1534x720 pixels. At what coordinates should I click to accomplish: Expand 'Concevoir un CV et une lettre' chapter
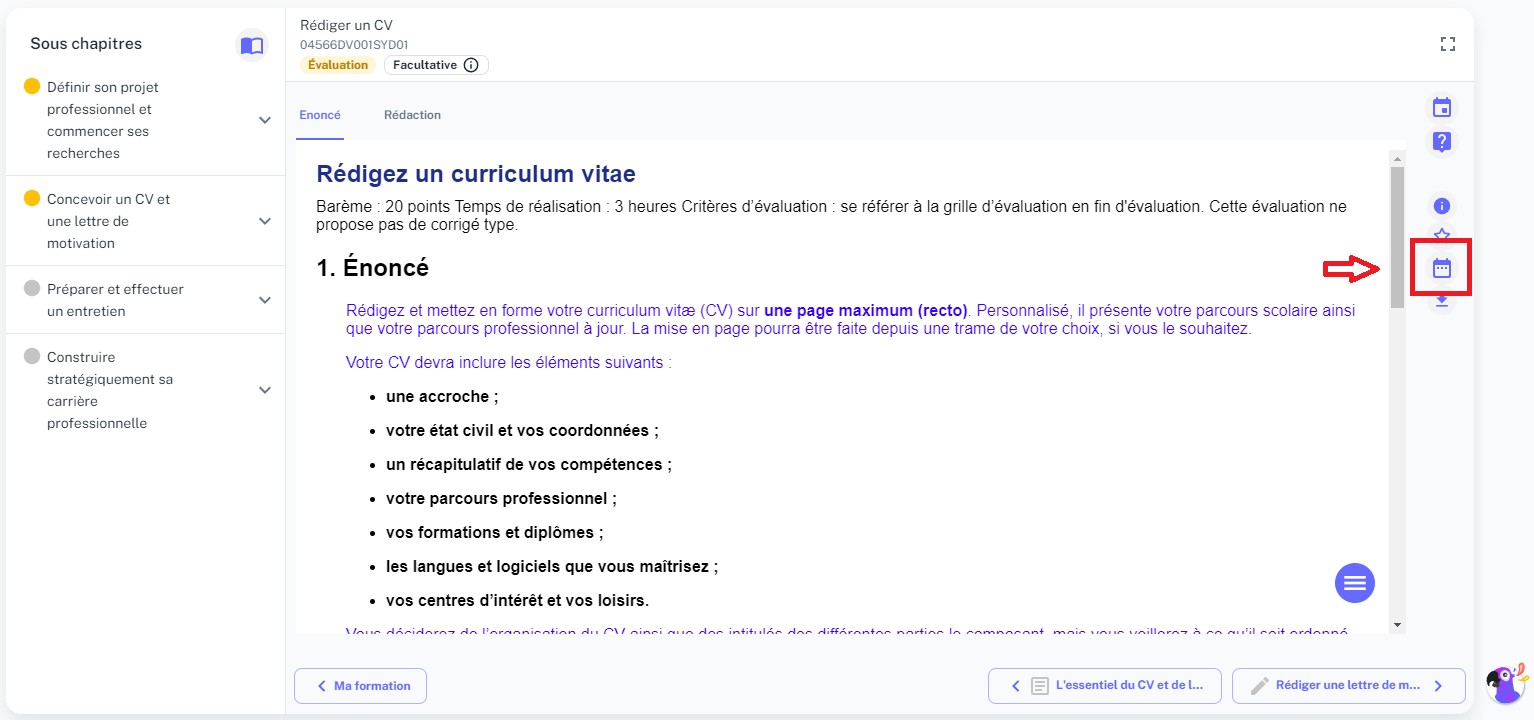pyautogui.click(x=265, y=221)
